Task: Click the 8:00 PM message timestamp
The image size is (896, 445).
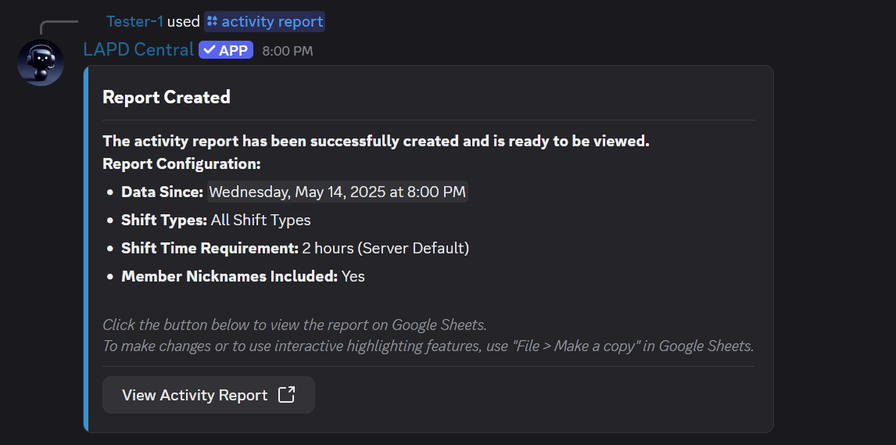Action: 287,51
